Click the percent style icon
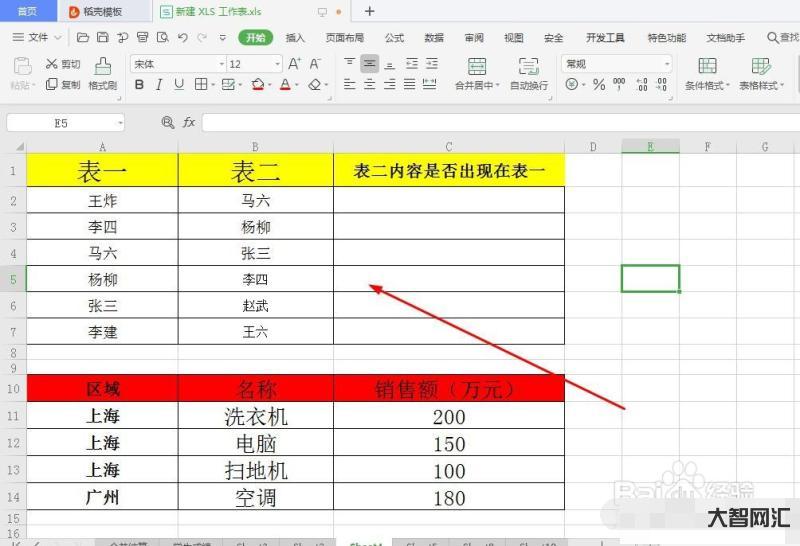 (x=599, y=85)
